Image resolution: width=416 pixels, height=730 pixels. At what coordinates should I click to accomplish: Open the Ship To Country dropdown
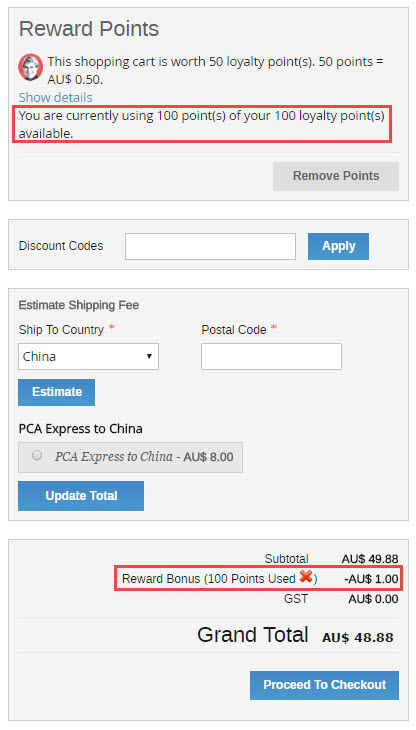pos(88,357)
